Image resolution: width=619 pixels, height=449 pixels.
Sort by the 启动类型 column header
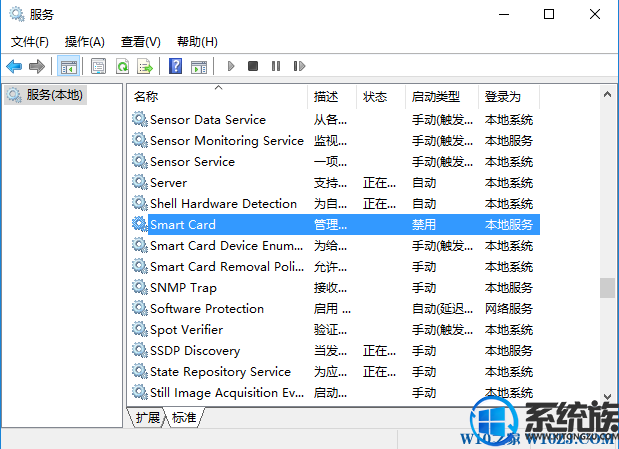(442, 97)
